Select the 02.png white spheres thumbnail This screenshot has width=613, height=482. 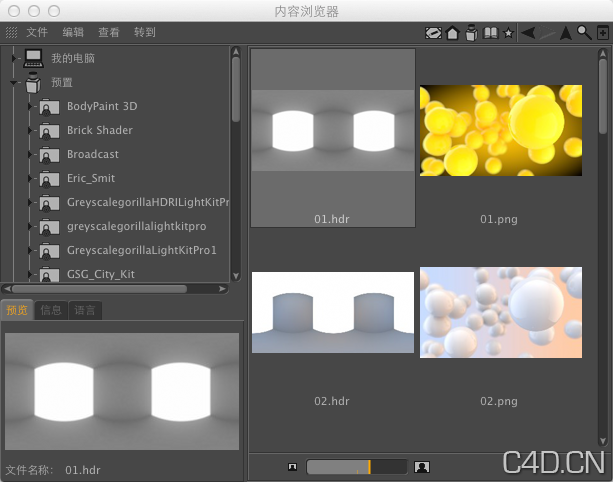click(x=501, y=312)
